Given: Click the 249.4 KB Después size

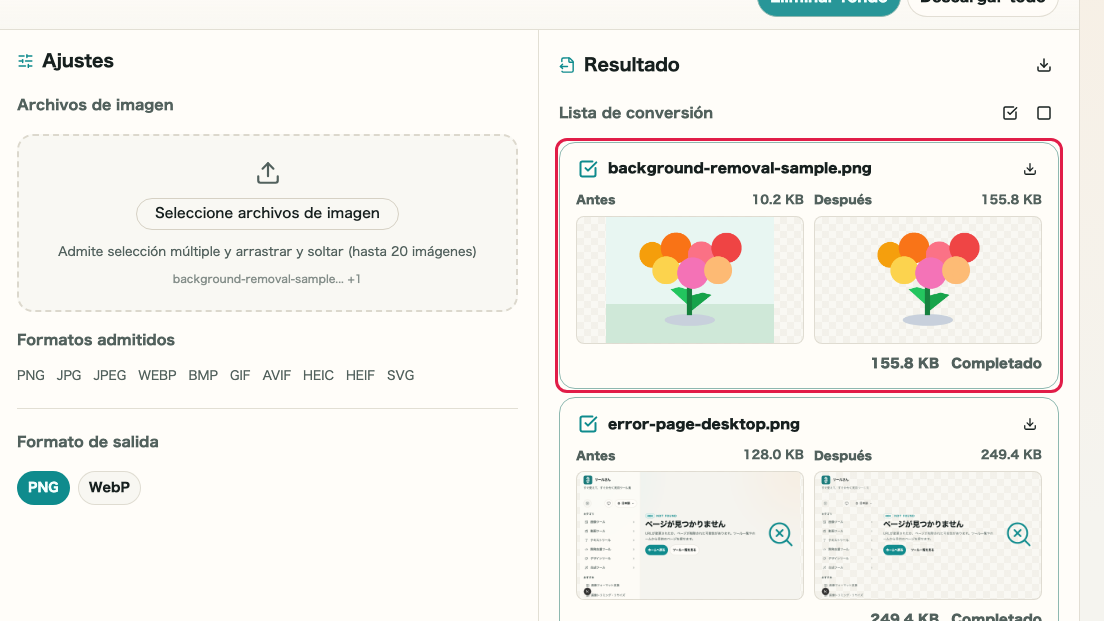Looking at the screenshot, I should (x=1011, y=455).
